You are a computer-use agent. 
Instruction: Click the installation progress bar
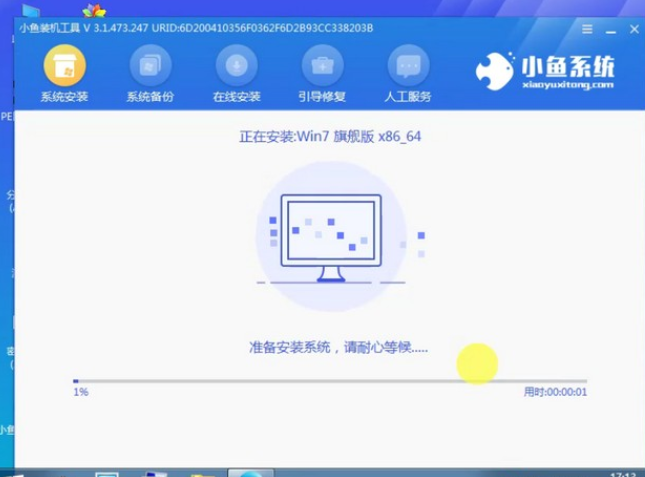coord(330,381)
